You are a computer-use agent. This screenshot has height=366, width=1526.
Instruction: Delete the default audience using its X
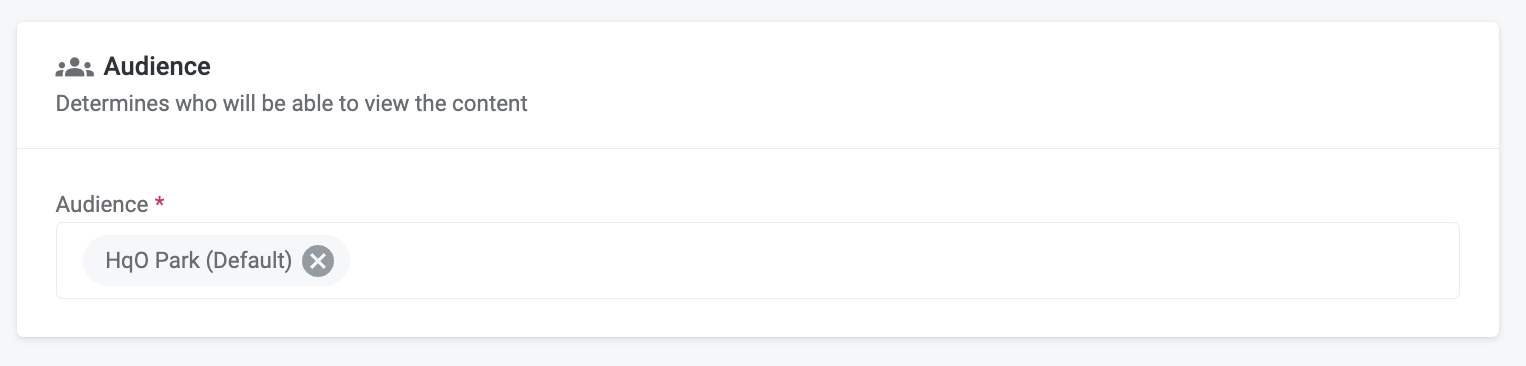318,261
